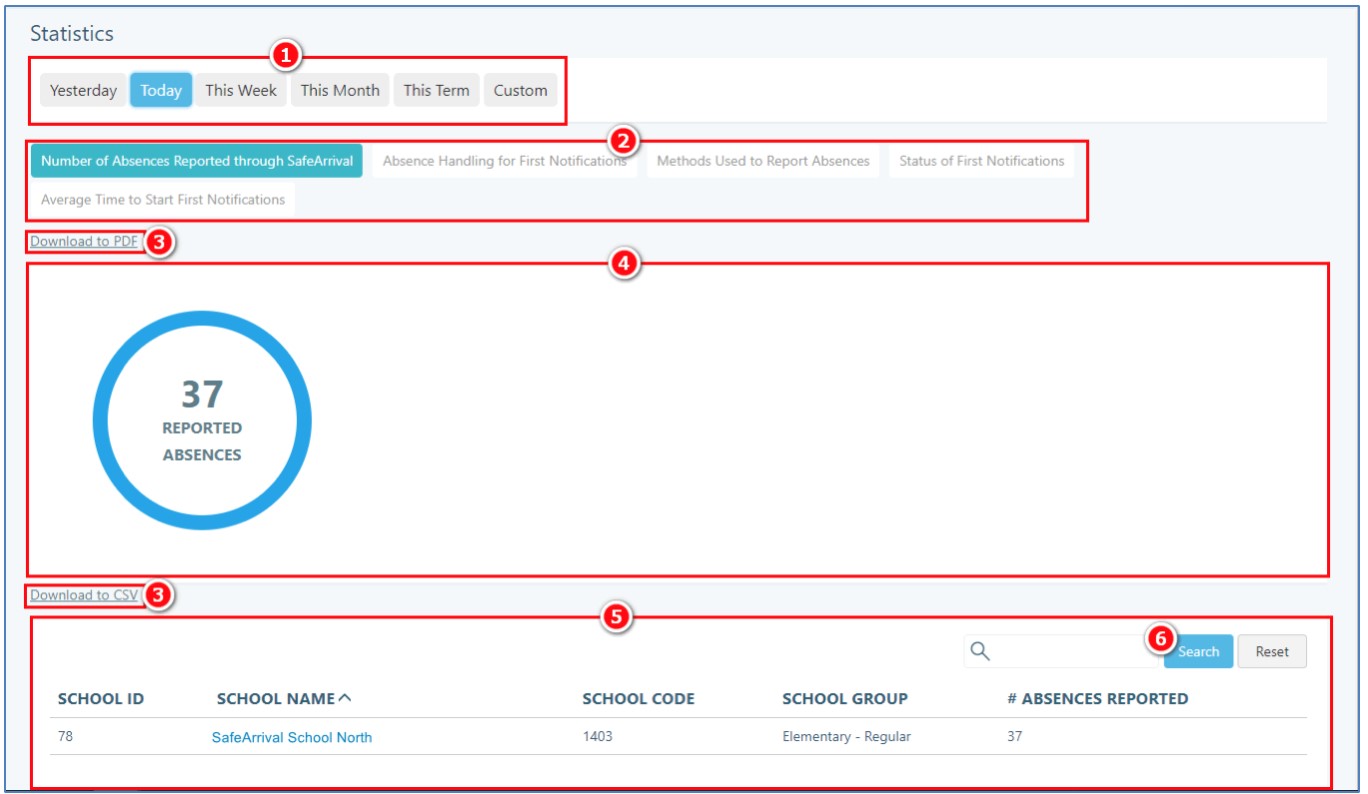This screenshot has width=1368, height=794.
Task: Click the Reset button
Action: 1272,652
